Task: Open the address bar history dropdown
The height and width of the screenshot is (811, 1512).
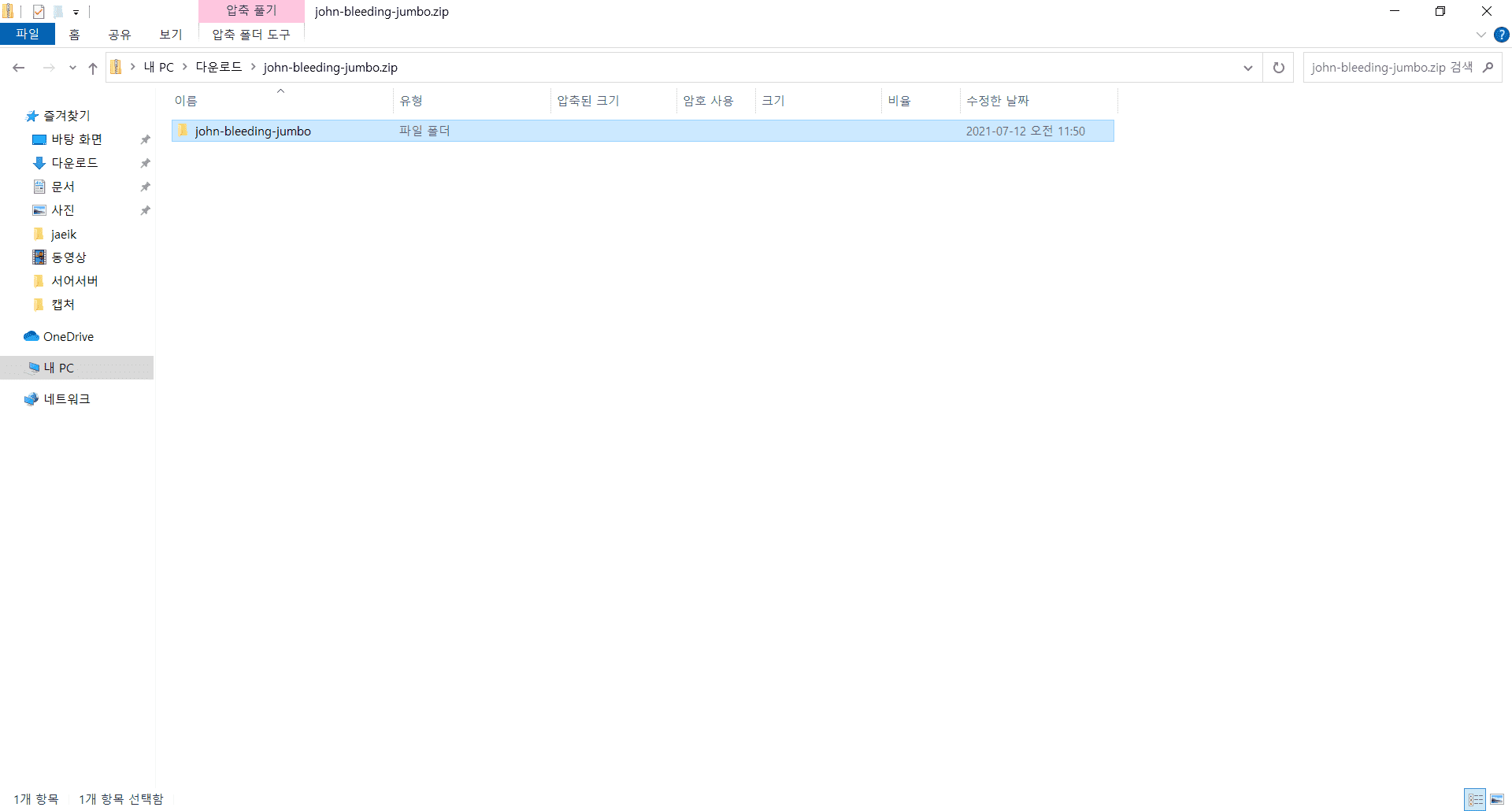Action: point(1247,68)
